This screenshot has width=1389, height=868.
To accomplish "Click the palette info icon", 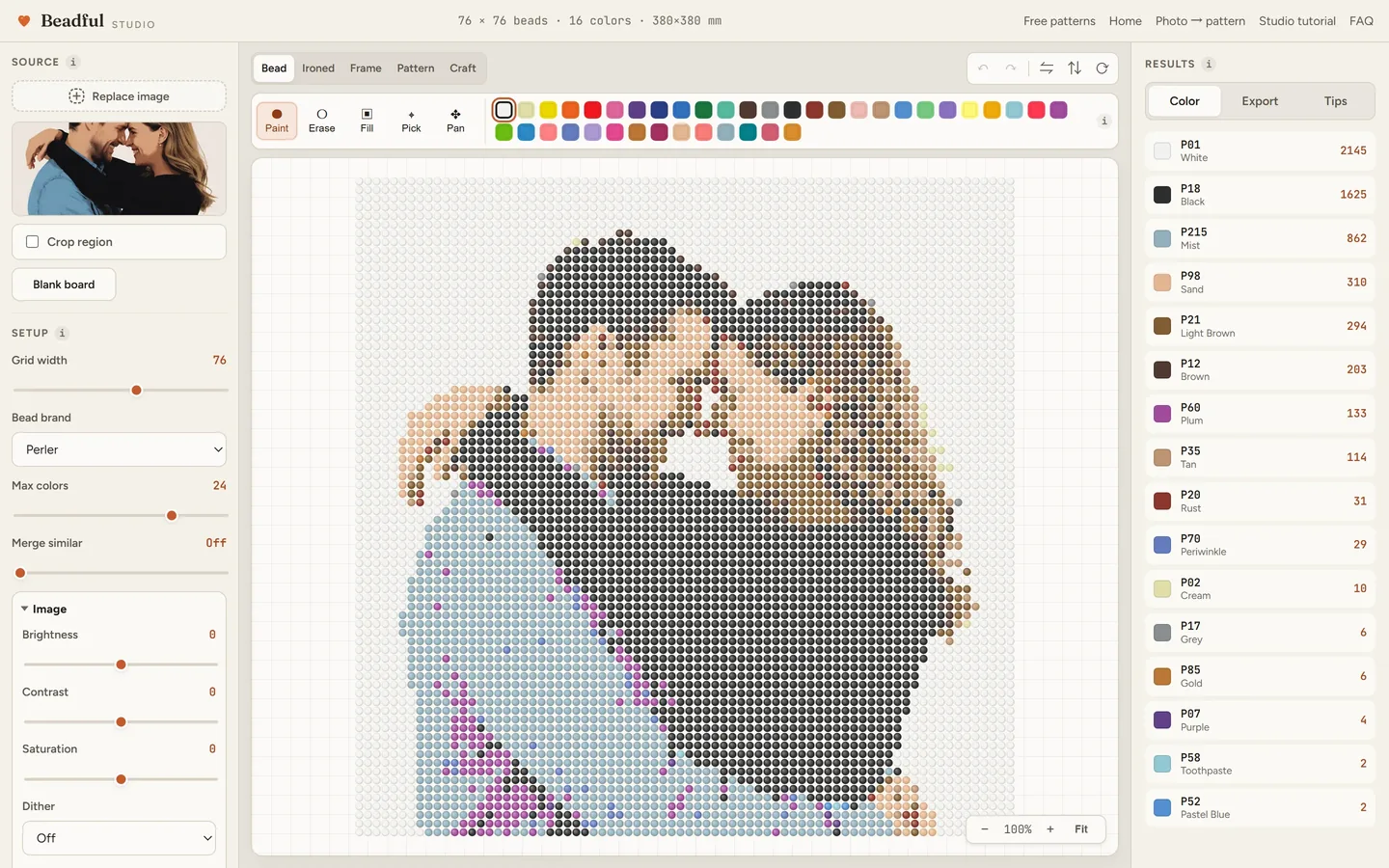I will 1104,121.
